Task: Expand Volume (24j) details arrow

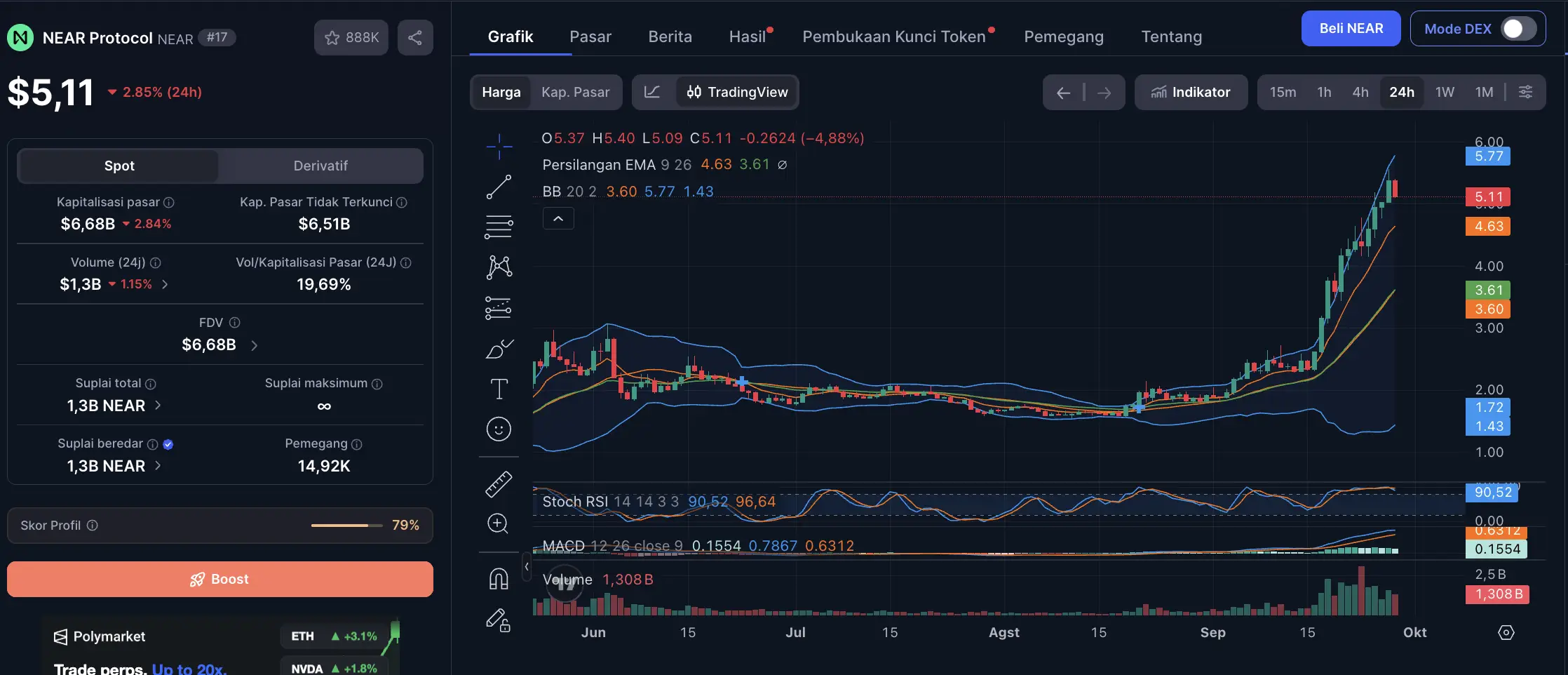Action: click(165, 284)
